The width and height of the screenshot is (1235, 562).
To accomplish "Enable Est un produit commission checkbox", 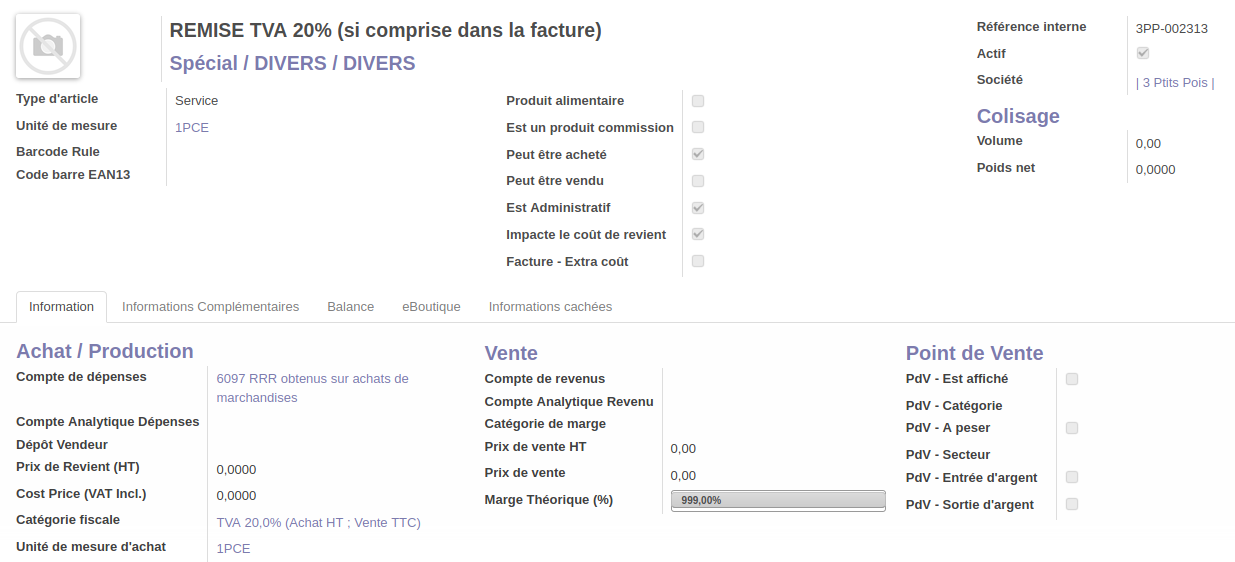I will click(698, 127).
